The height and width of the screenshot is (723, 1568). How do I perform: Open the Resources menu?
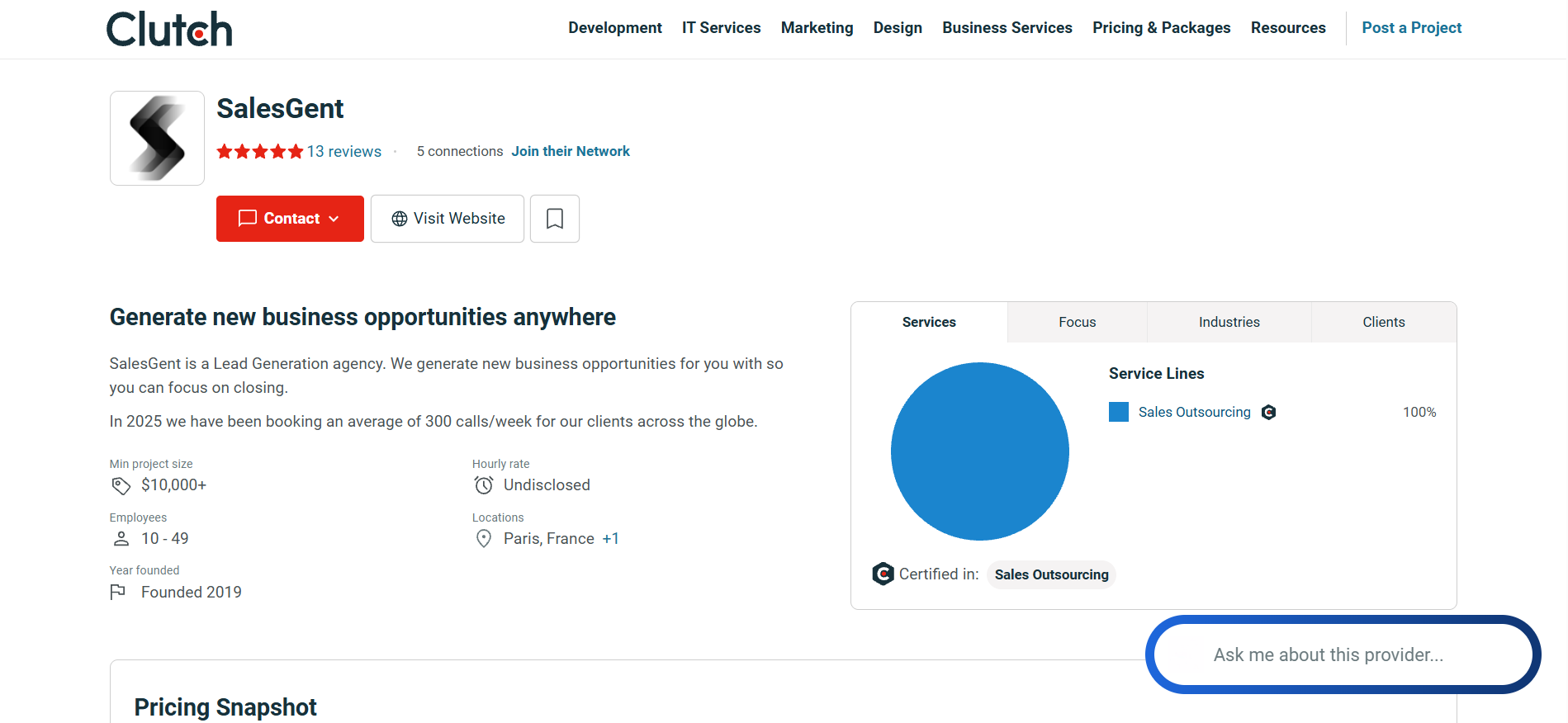pos(1288,28)
